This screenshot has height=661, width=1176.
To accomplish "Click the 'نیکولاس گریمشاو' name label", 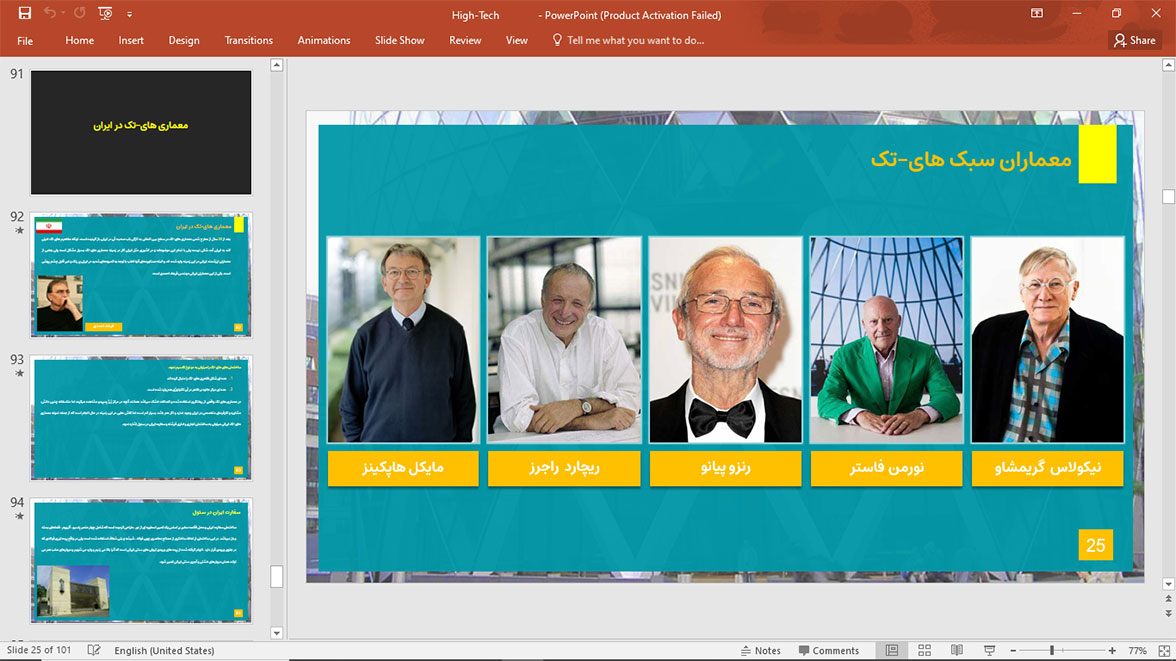I will click(1048, 468).
